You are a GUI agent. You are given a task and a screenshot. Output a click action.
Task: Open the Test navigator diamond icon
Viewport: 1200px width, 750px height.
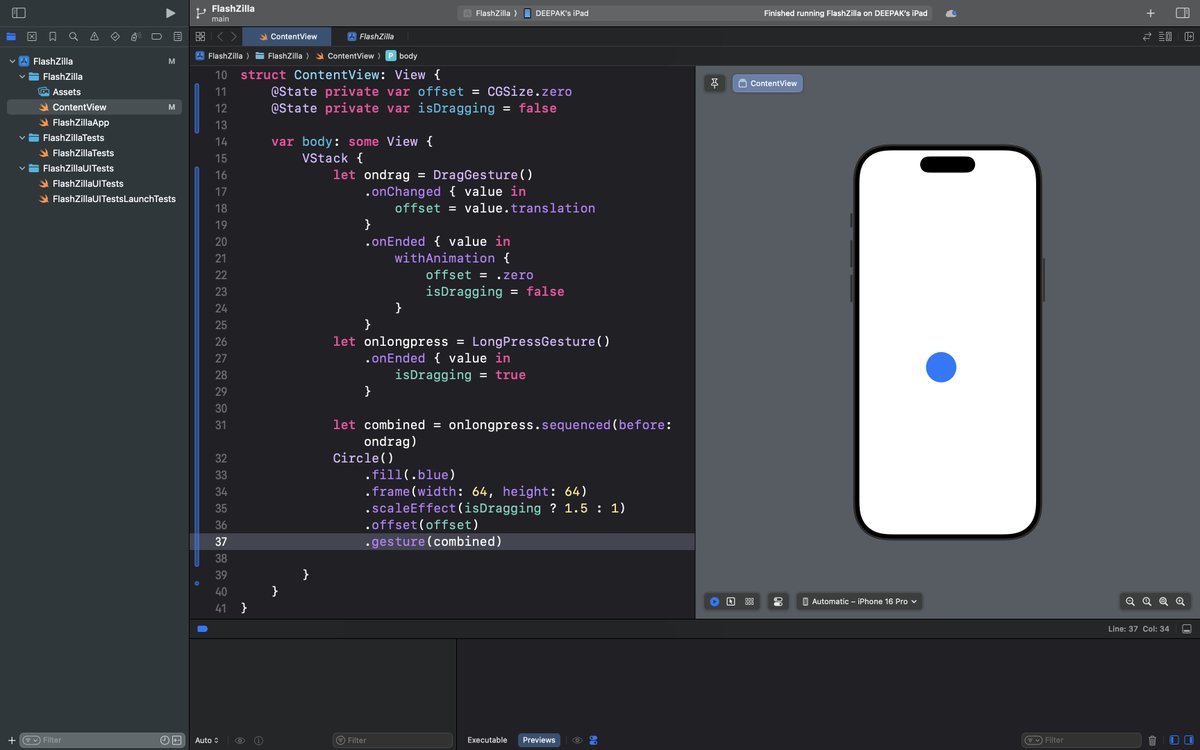pyautogui.click(x=114, y=36)
